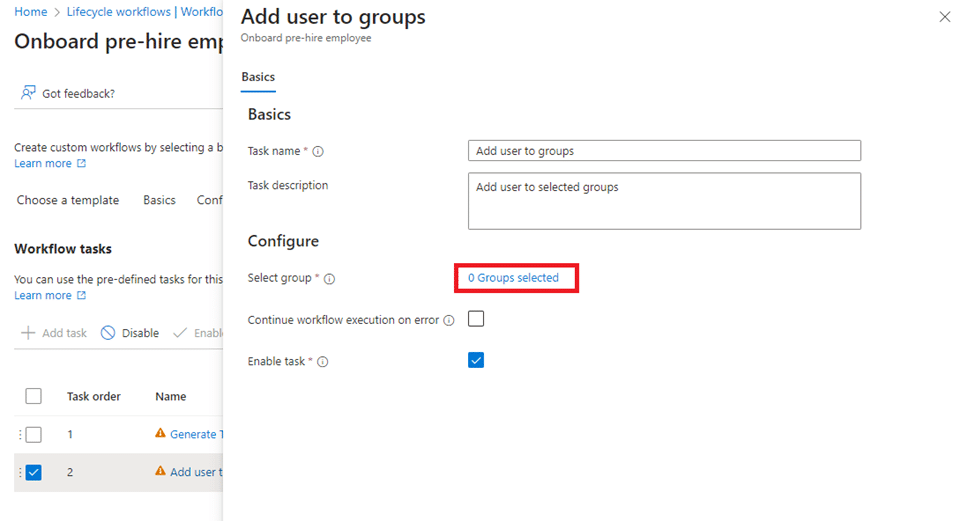Click info icon beside Select group

[x=329, y=279]
